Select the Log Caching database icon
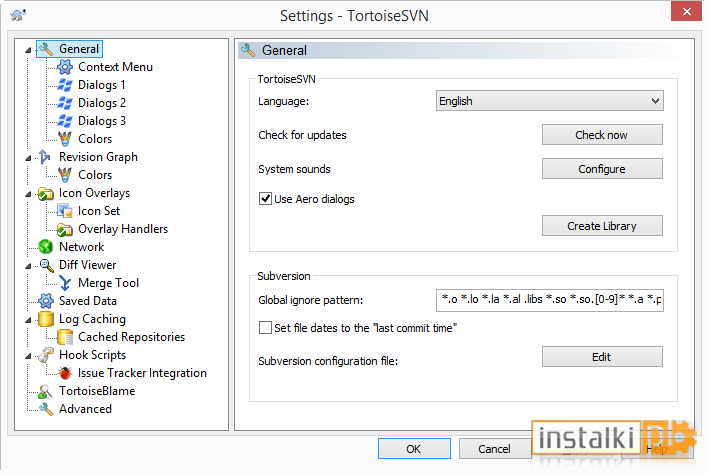 pyautogui.click(x=46, y=319)
